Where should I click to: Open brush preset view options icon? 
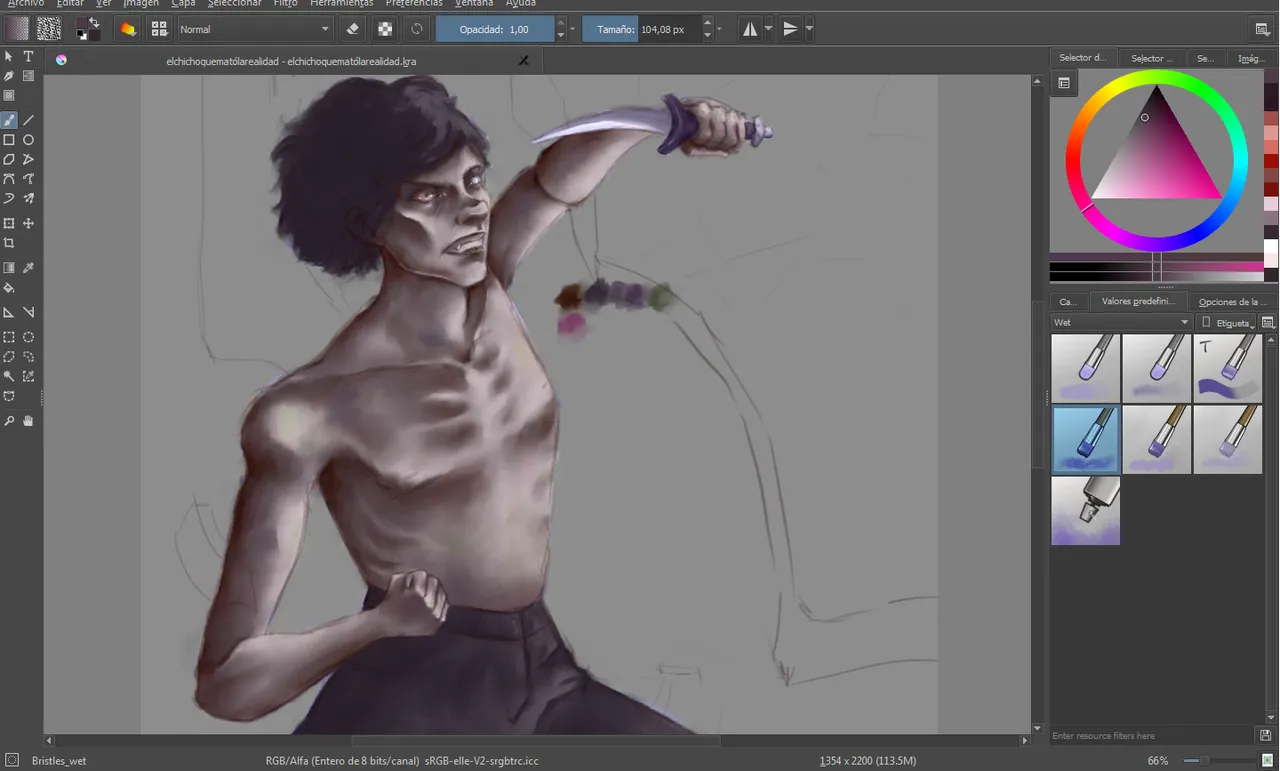1268,322
